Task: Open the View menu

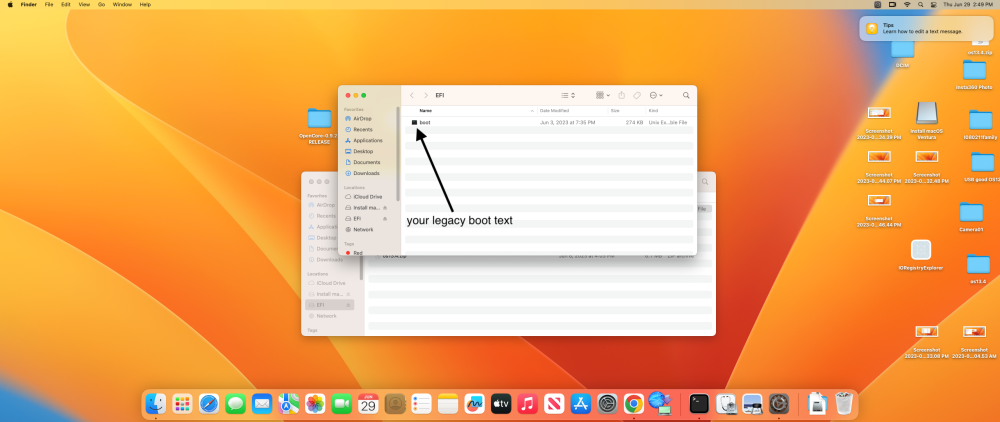Action: pos(84,4)
